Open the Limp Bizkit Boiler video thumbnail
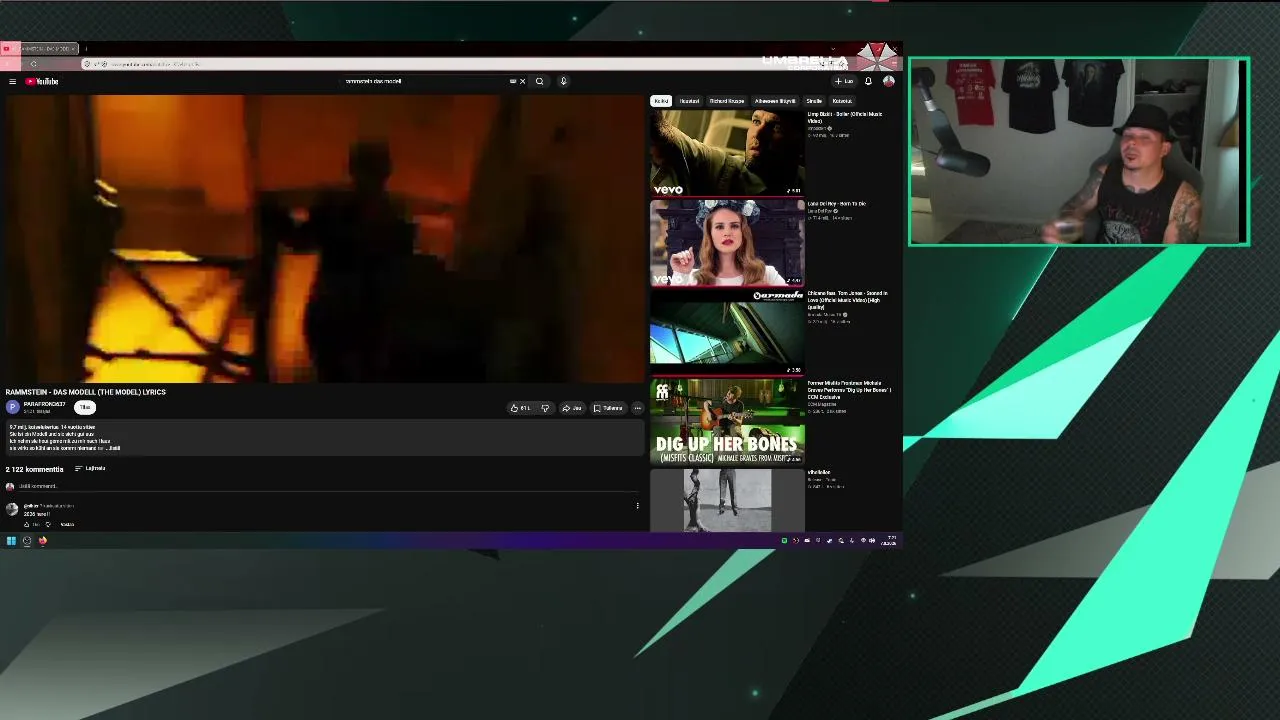The image size is (1280, 720). (727, 153)
